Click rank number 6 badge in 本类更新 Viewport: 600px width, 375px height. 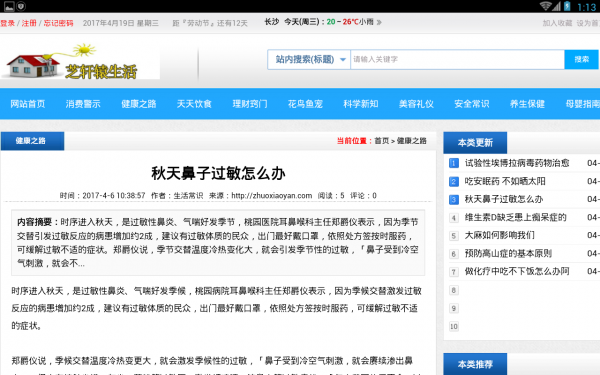point(453,254)
